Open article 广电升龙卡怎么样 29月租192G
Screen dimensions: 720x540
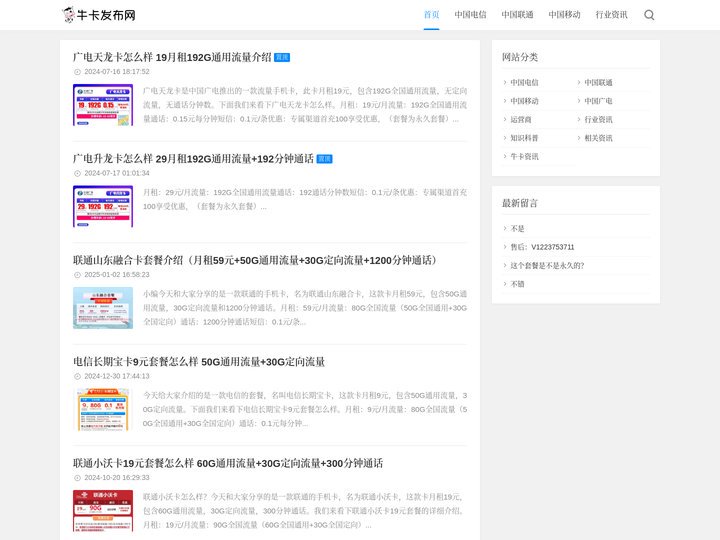pos(193,159)
